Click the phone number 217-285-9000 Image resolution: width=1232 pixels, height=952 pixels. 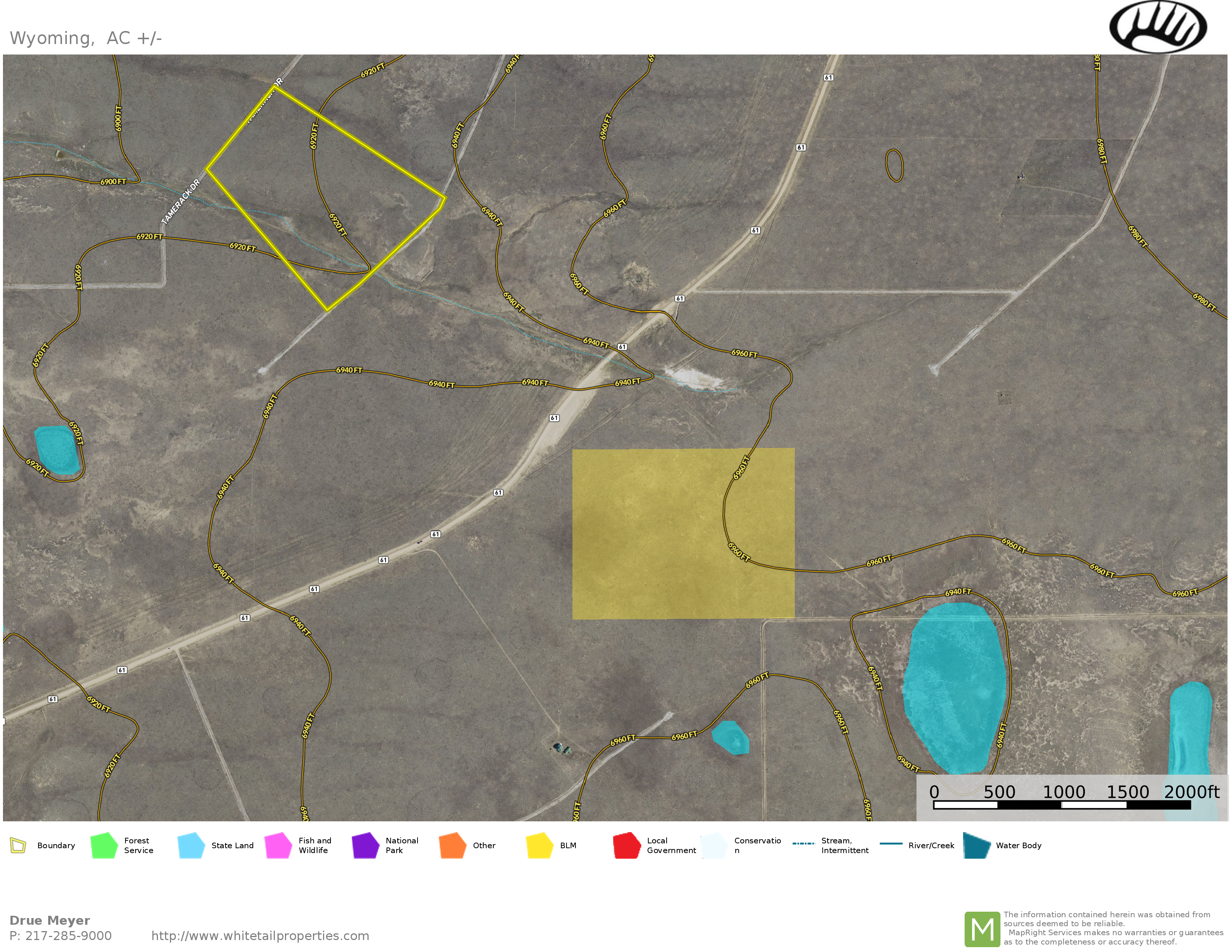pos(68,936)
